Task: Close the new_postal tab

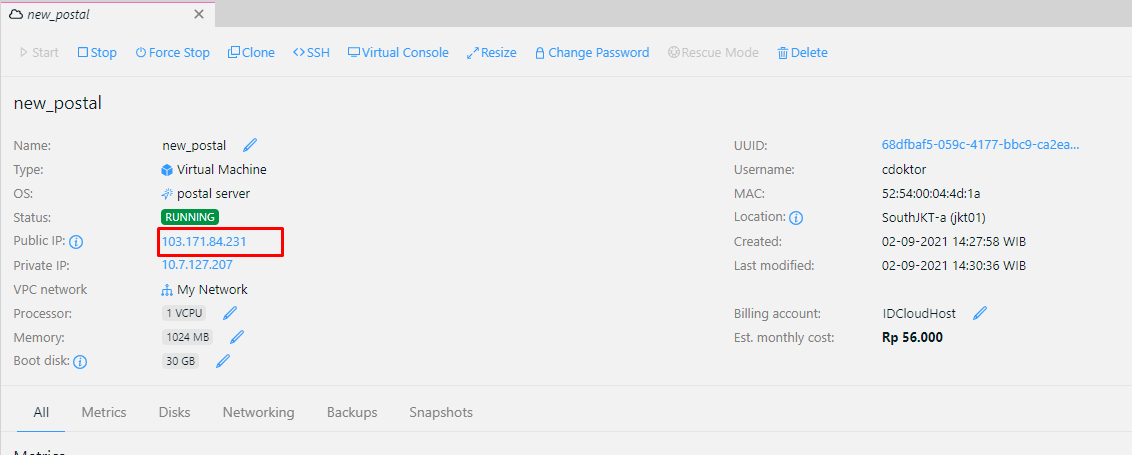Action: (x=199, y=14)
